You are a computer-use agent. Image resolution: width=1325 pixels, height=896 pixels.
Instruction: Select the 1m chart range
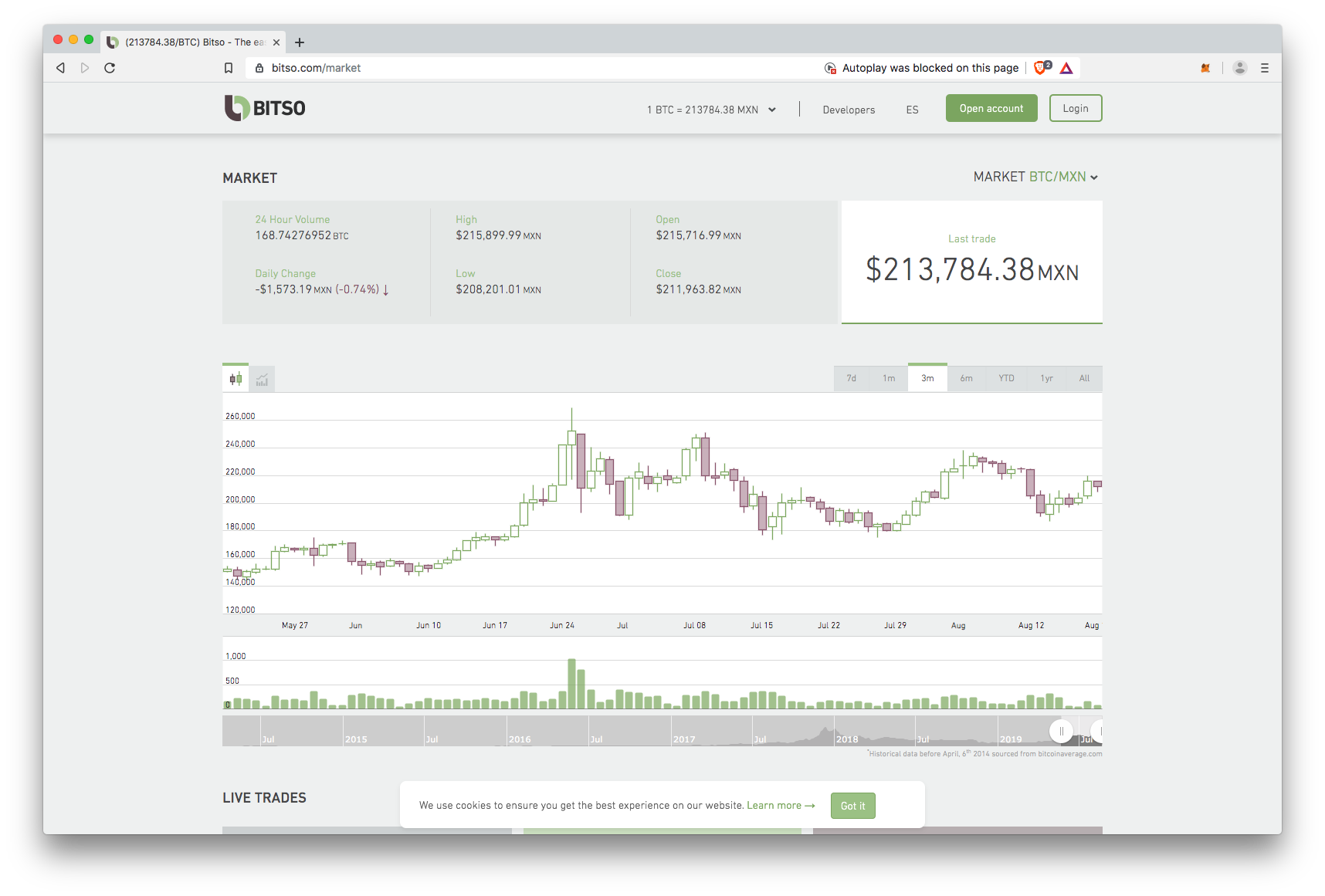tap(889, 378)
